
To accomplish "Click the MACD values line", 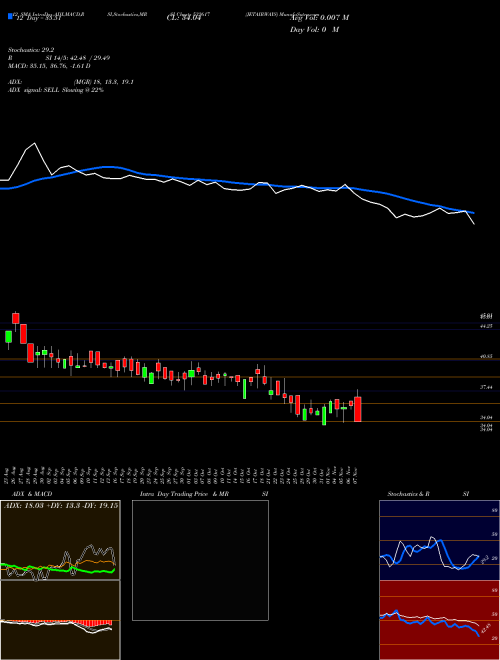I will click(x=49, y=66).
